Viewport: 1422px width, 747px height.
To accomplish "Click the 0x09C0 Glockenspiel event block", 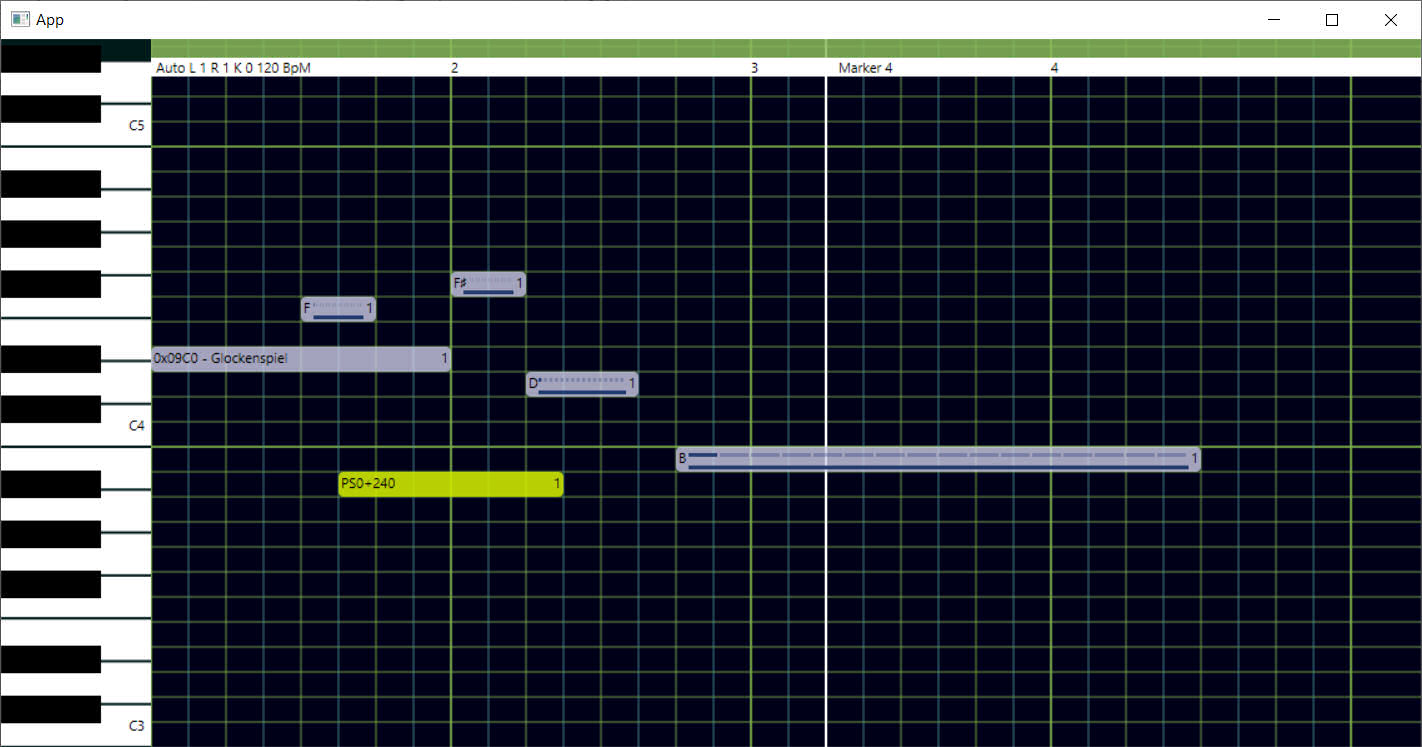I will tap(300, 359).
